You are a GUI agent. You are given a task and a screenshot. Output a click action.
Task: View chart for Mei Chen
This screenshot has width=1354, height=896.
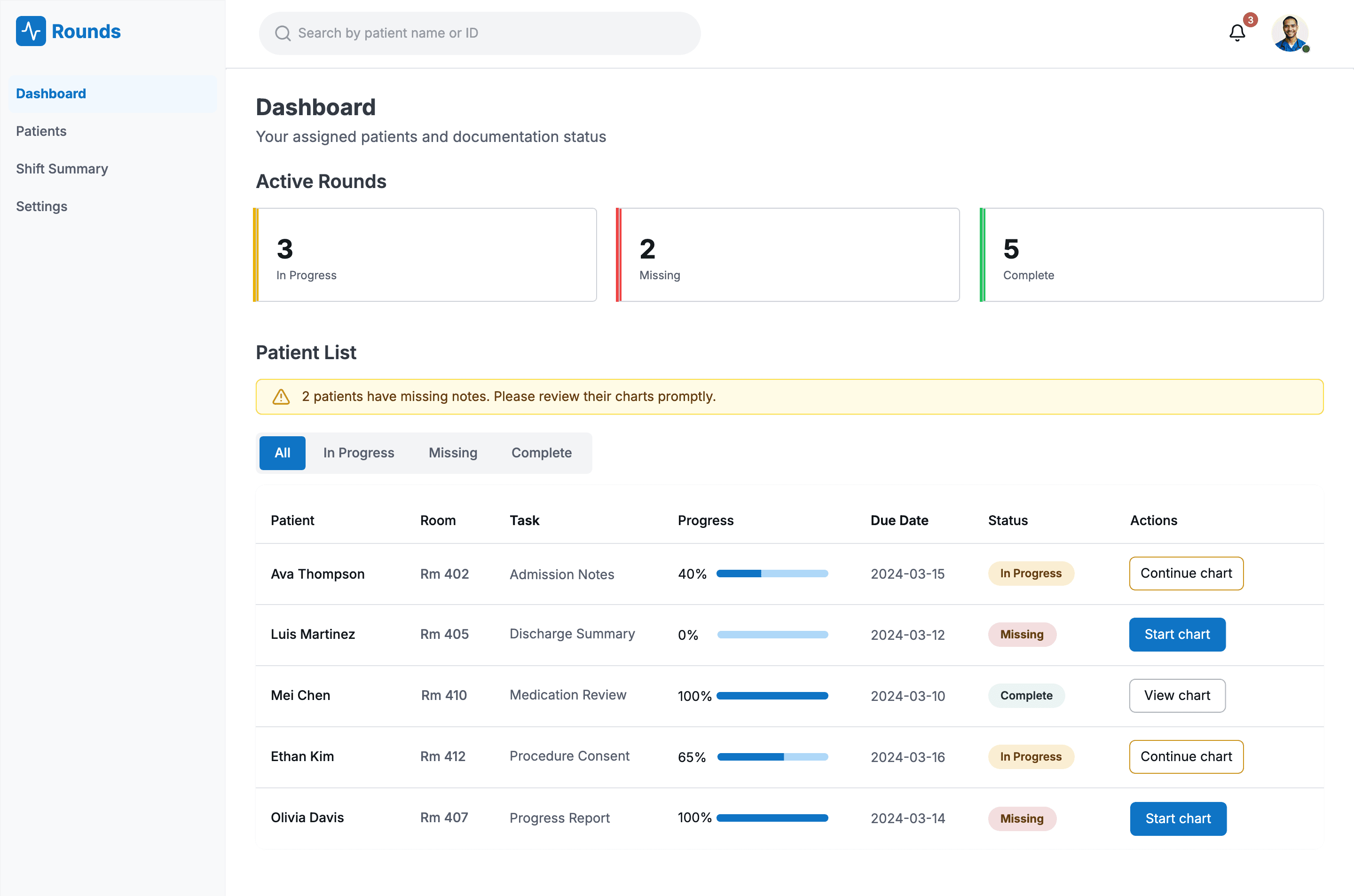click(1177, 695)
